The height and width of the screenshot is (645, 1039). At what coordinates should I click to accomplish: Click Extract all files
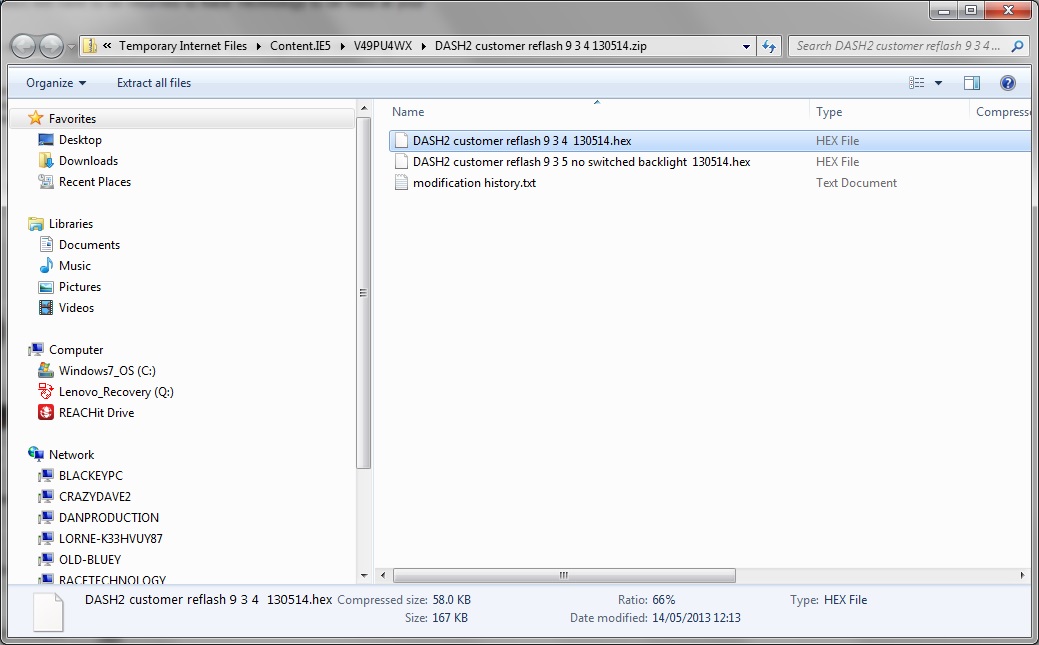tap(153, 83)
